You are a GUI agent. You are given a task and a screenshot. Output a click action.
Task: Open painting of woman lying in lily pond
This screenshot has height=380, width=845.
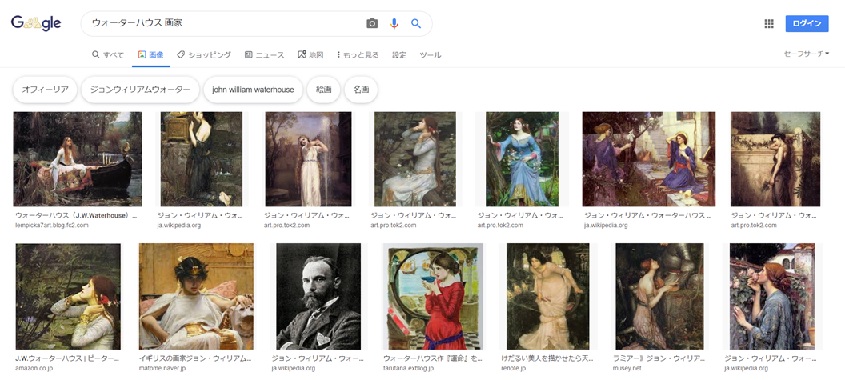(x=68, y=296)
